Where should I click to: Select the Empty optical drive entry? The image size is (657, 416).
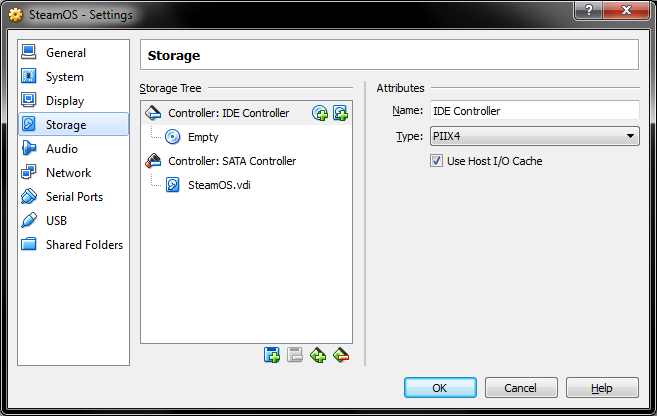(x=202, y=137)
